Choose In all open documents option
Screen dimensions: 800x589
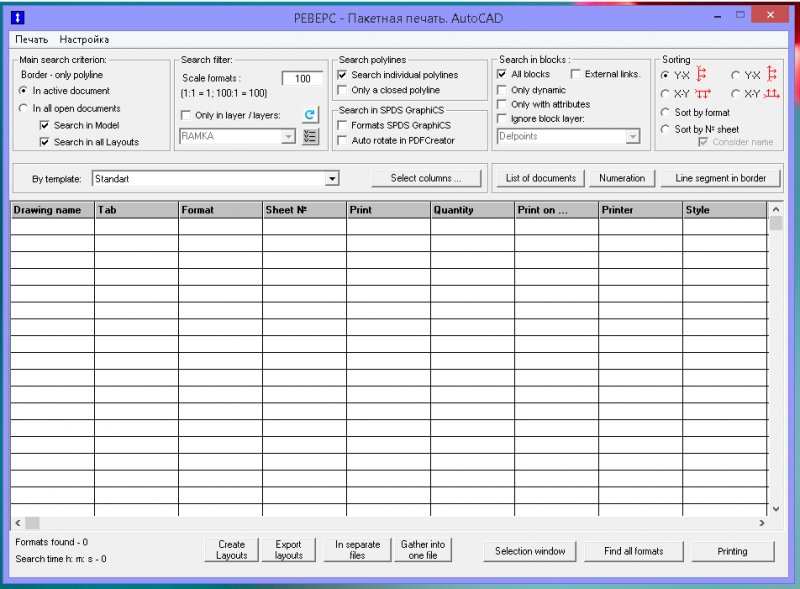24,108
